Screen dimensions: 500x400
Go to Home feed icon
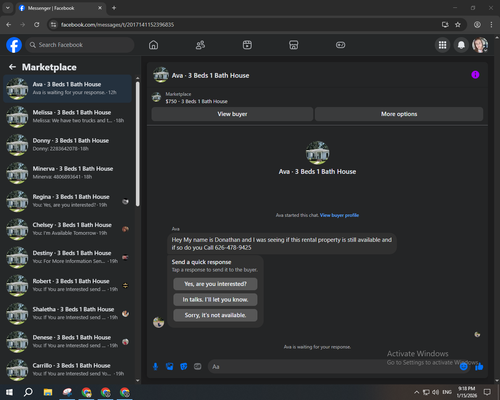153,45
